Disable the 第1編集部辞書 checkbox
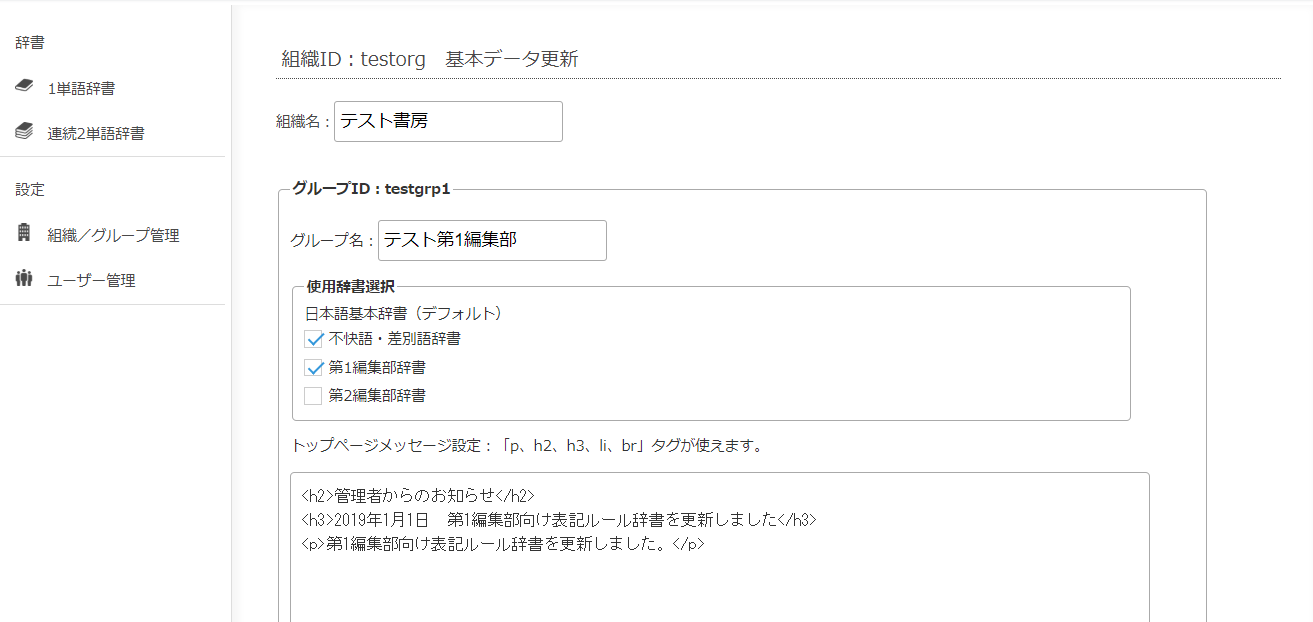1313x622 pixels. pyautogui.click(x=314, y=367)
